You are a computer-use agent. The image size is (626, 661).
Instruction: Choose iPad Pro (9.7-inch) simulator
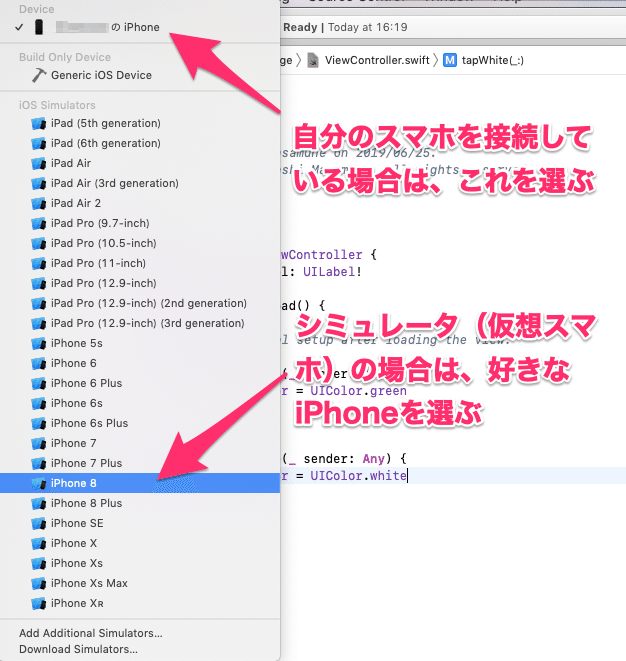coord(140,223)
